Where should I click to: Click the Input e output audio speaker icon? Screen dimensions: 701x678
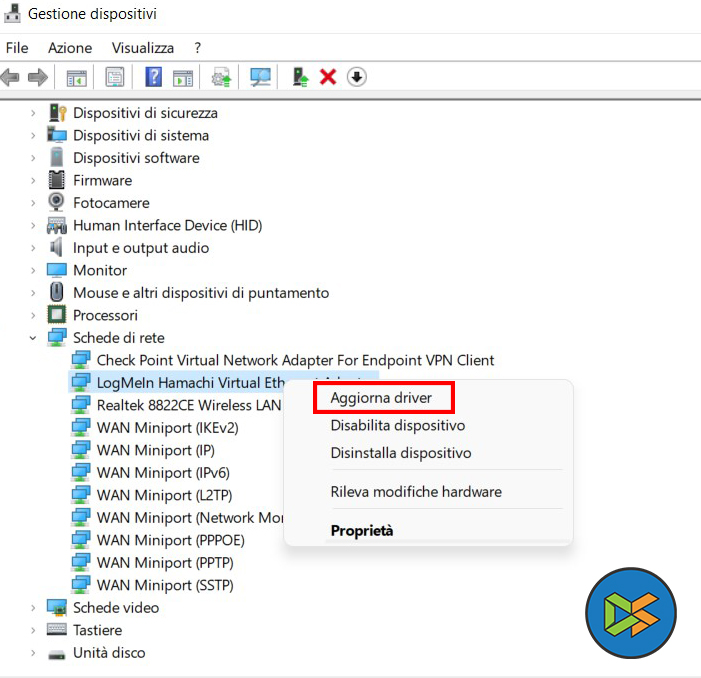coord(56,247)
